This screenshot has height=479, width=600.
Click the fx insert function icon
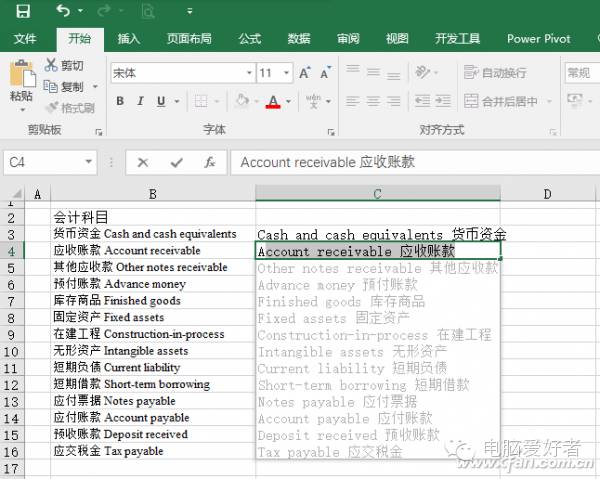click(x=210, y=163)
